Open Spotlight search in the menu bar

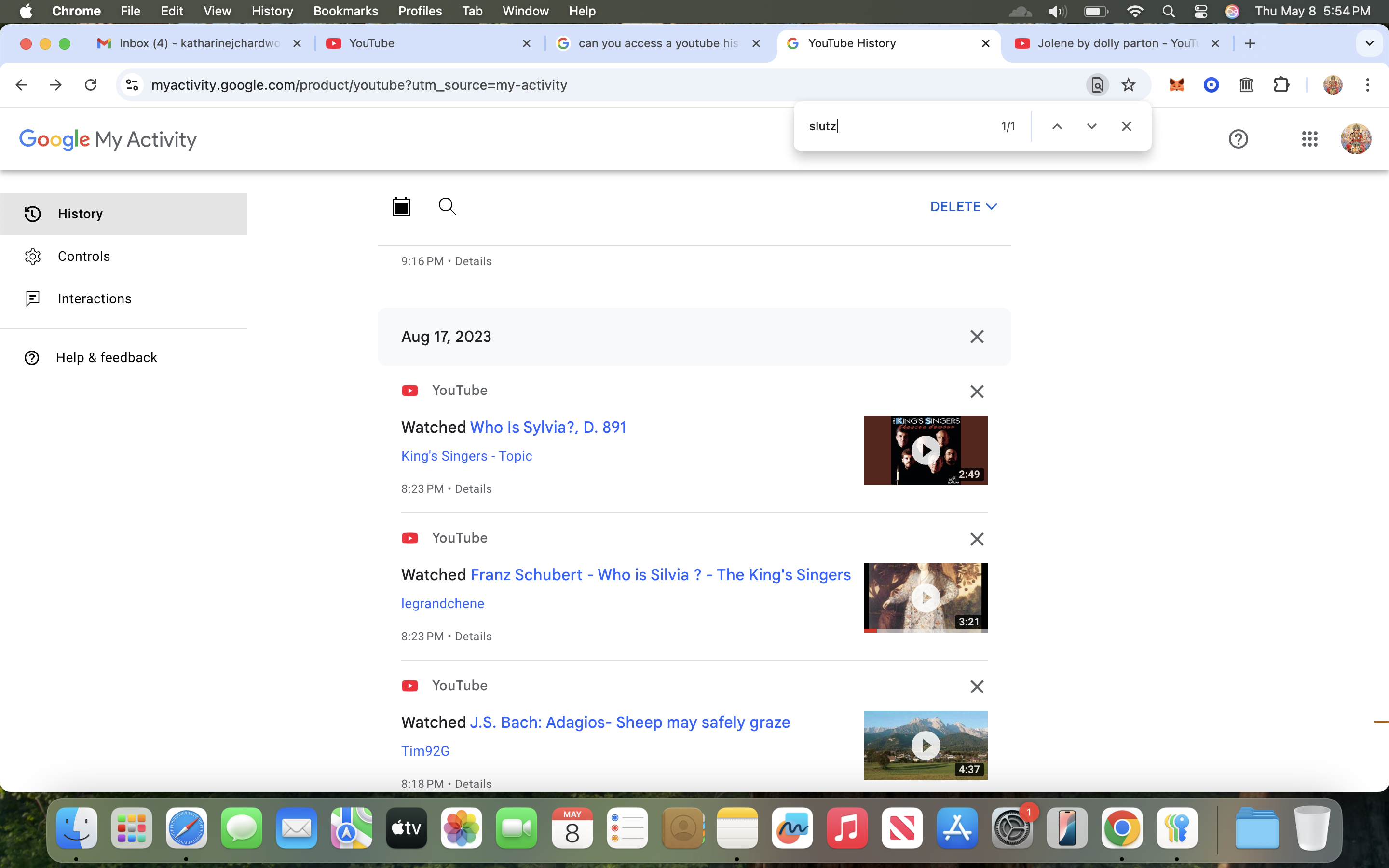pos(1168,11)
